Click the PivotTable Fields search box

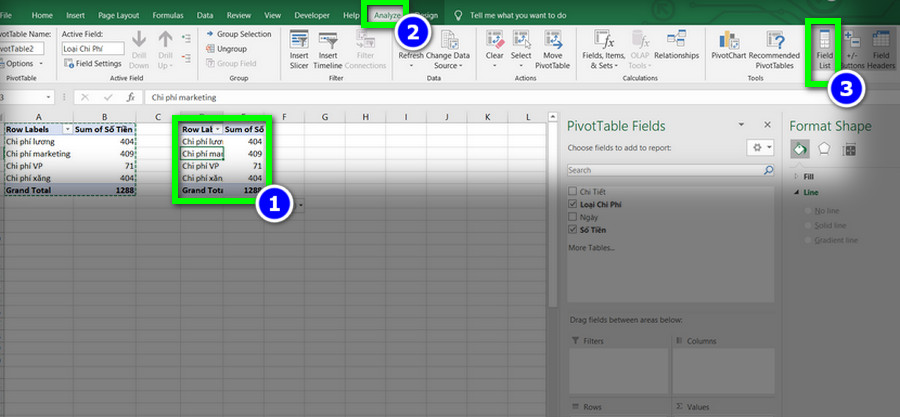coord(670,170)
